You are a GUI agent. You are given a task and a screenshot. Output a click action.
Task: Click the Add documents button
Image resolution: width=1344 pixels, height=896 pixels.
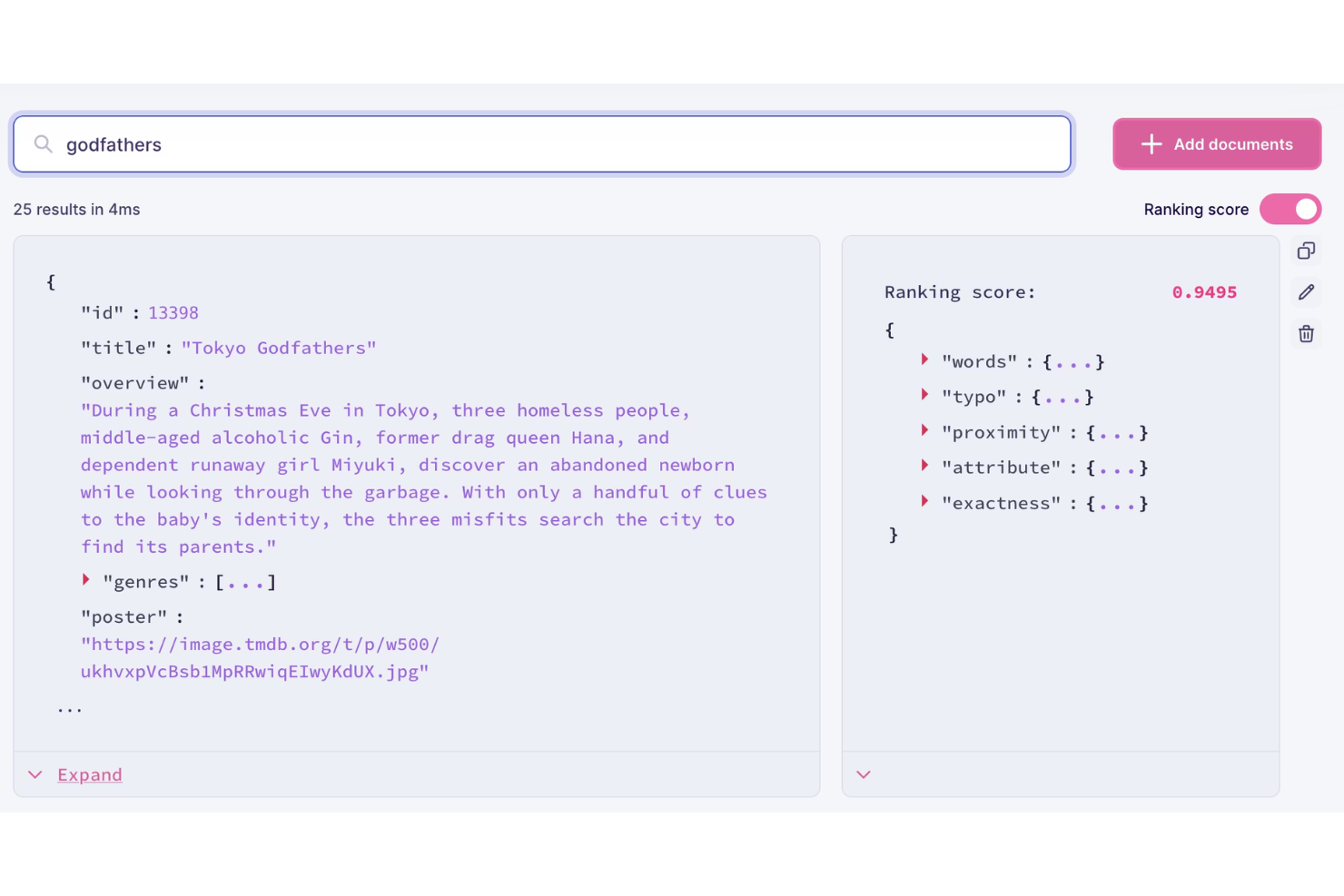tap(1217, 143)
